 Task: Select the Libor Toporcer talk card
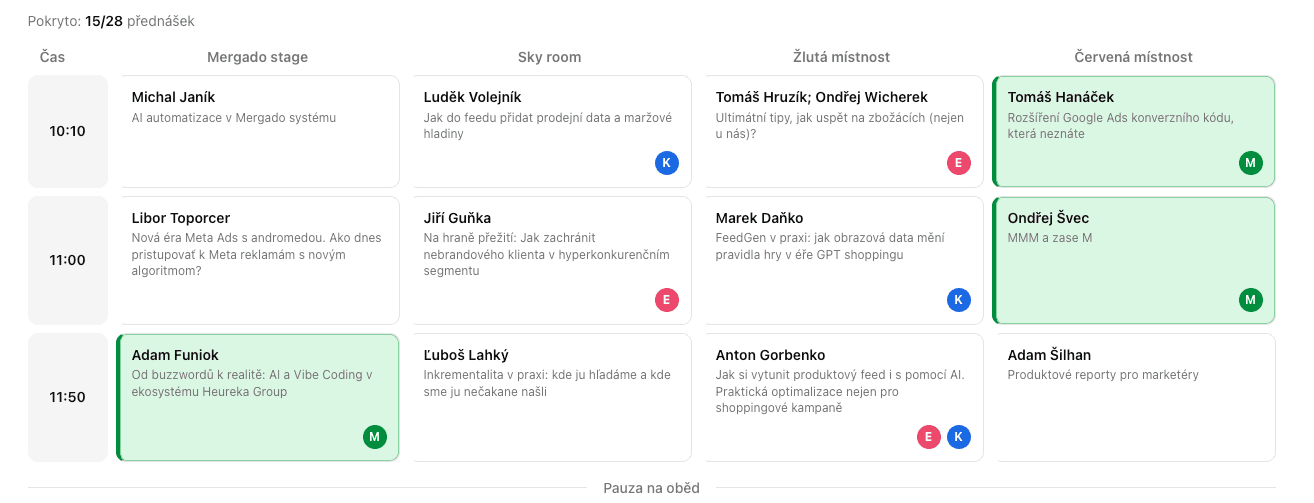point(259,260)
